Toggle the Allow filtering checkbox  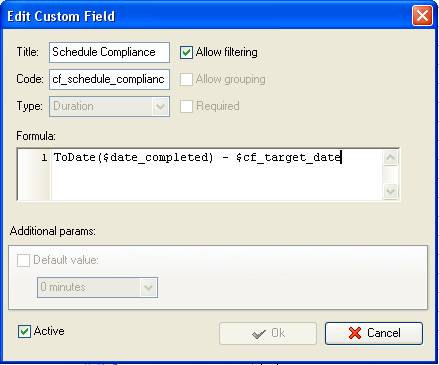[186, 52]
